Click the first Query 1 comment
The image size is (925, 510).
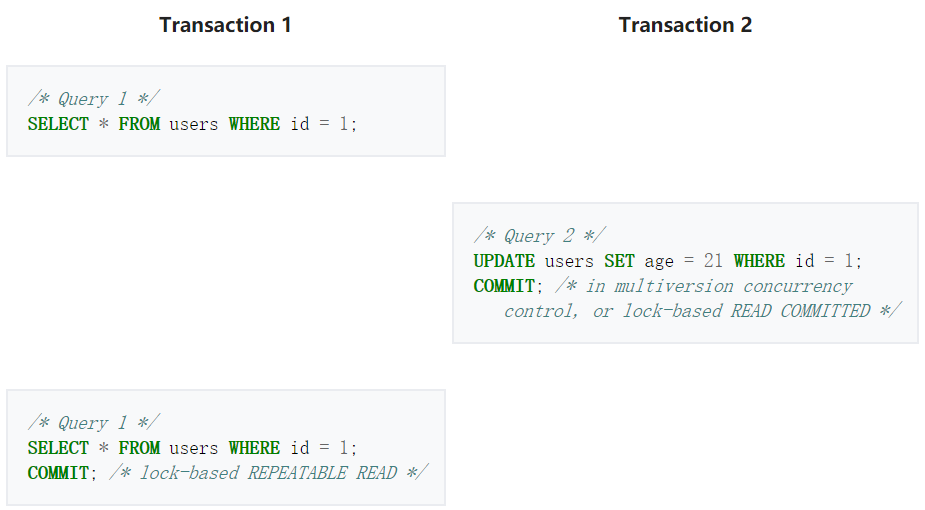coord(94,98)
